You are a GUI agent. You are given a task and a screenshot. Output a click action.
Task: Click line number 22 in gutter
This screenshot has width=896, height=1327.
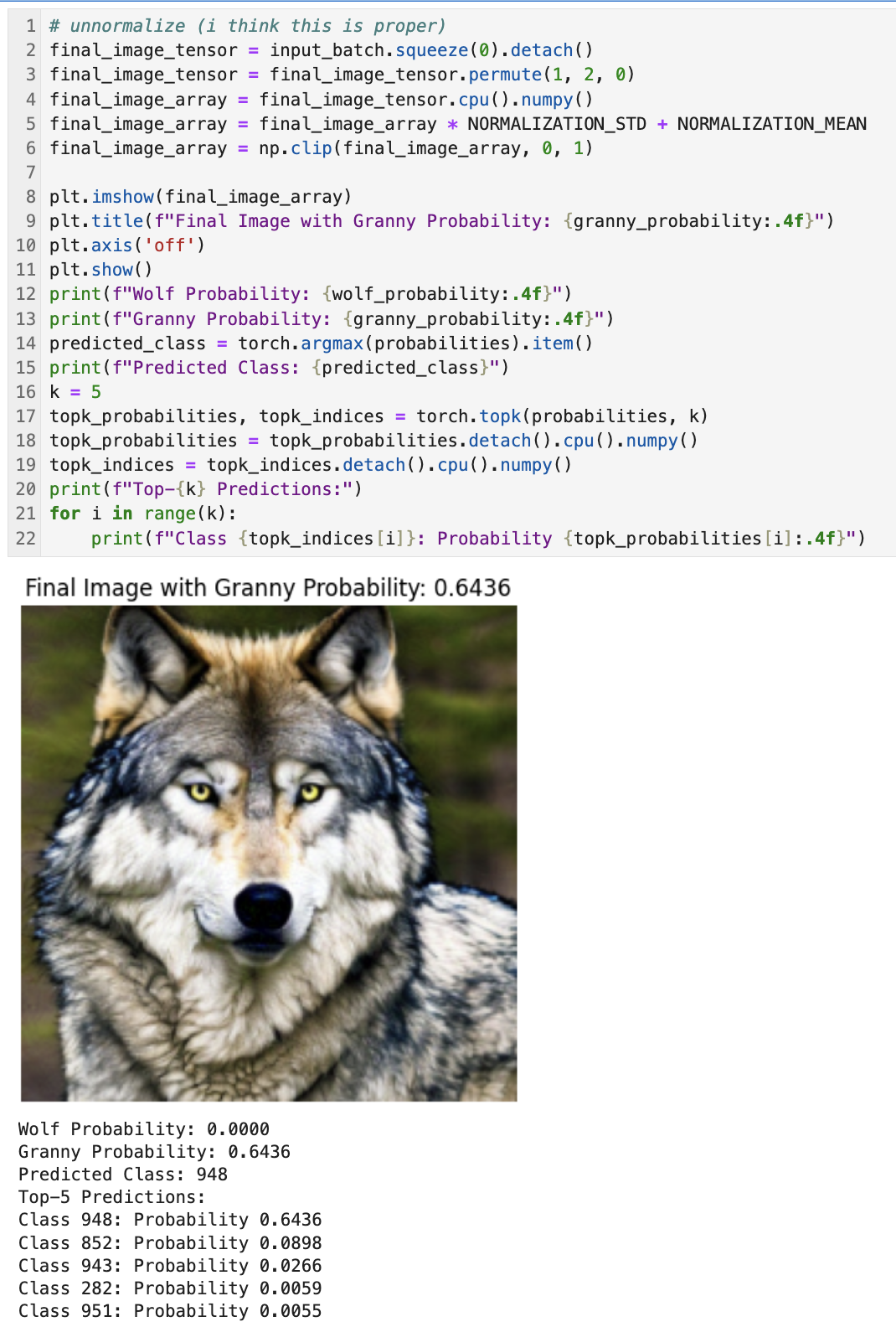pyautogui.click(x=26, y=538)
